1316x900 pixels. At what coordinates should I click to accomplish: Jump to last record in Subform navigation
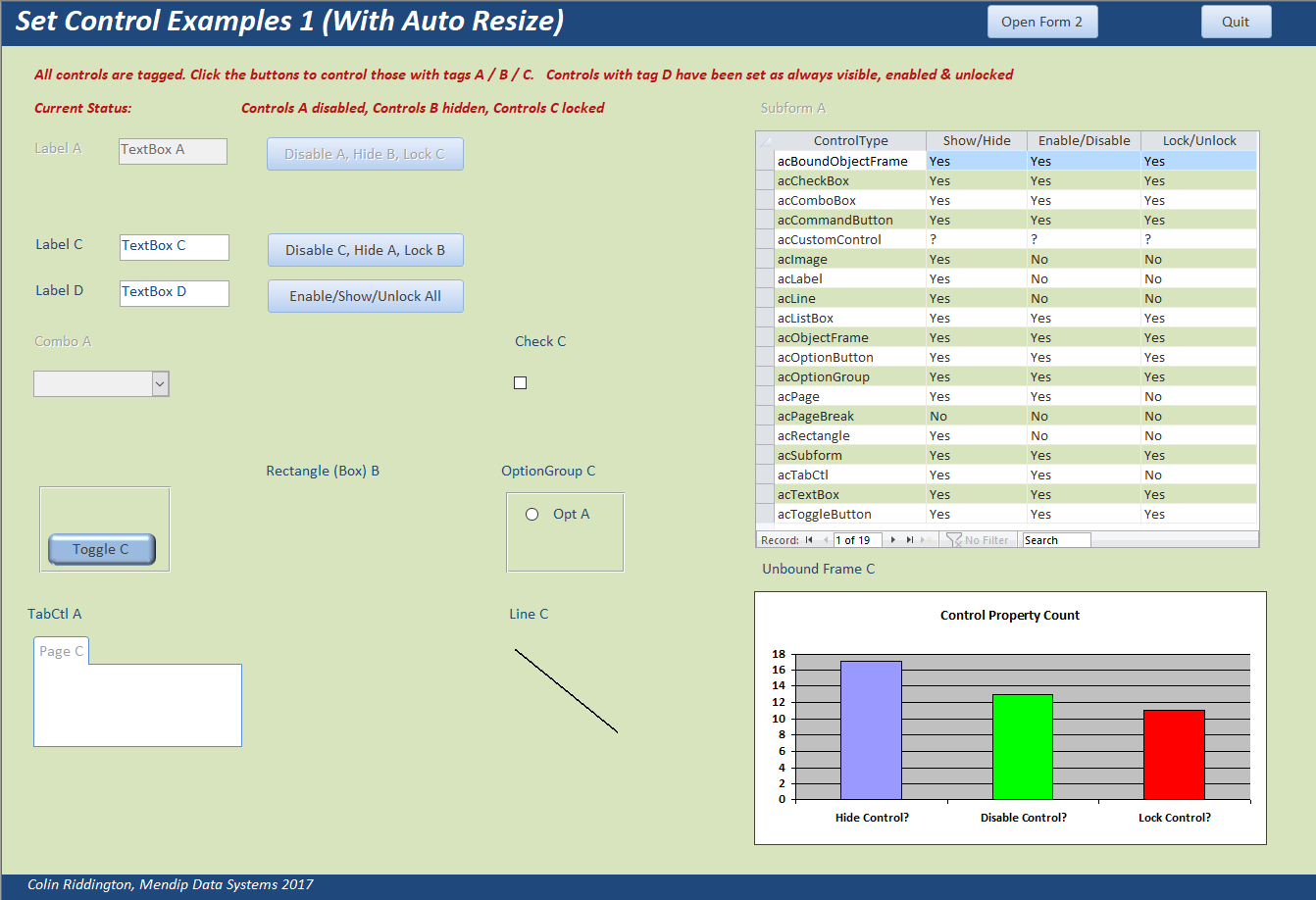coord(910,540)
